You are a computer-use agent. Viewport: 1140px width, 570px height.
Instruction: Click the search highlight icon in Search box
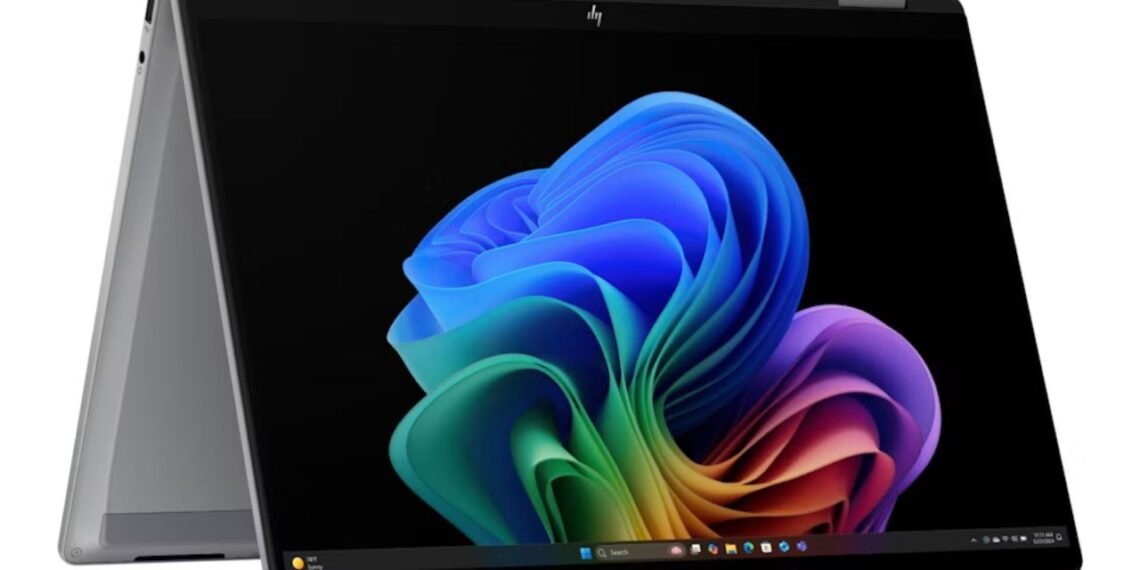click(x=676, y=550)
